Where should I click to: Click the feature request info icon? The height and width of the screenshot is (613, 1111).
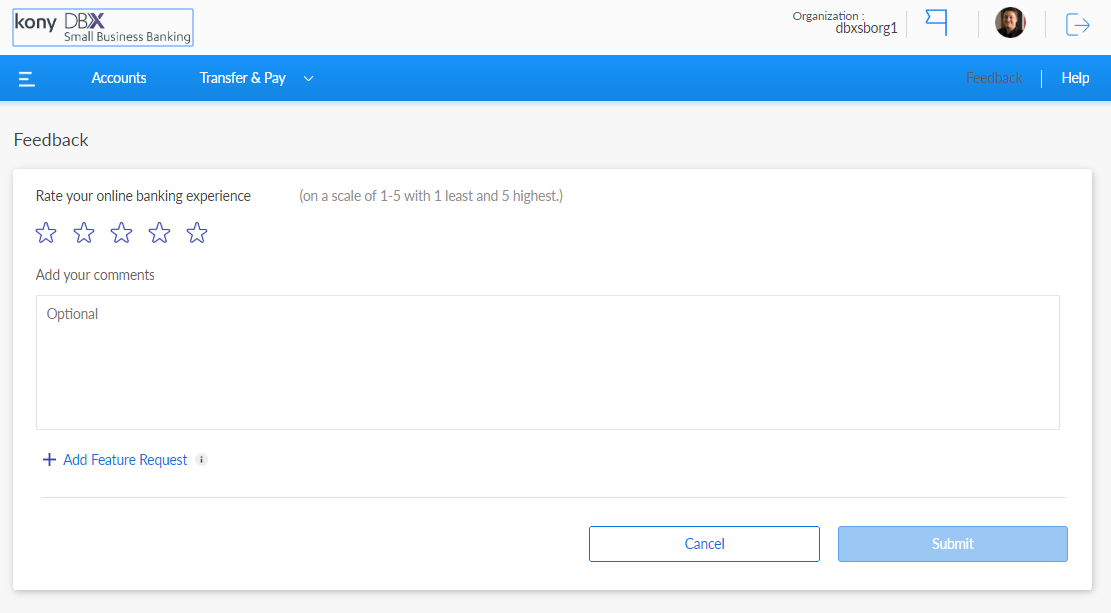pos(201,460)
